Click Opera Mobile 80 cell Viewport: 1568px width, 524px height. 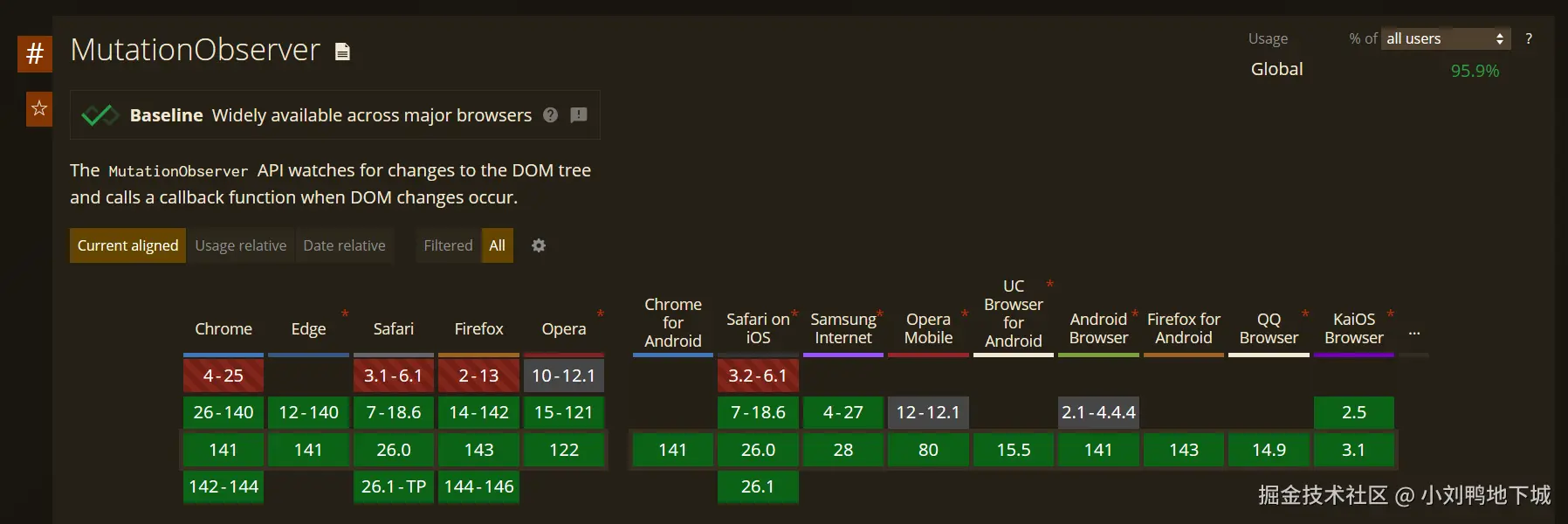click(928, 450)
